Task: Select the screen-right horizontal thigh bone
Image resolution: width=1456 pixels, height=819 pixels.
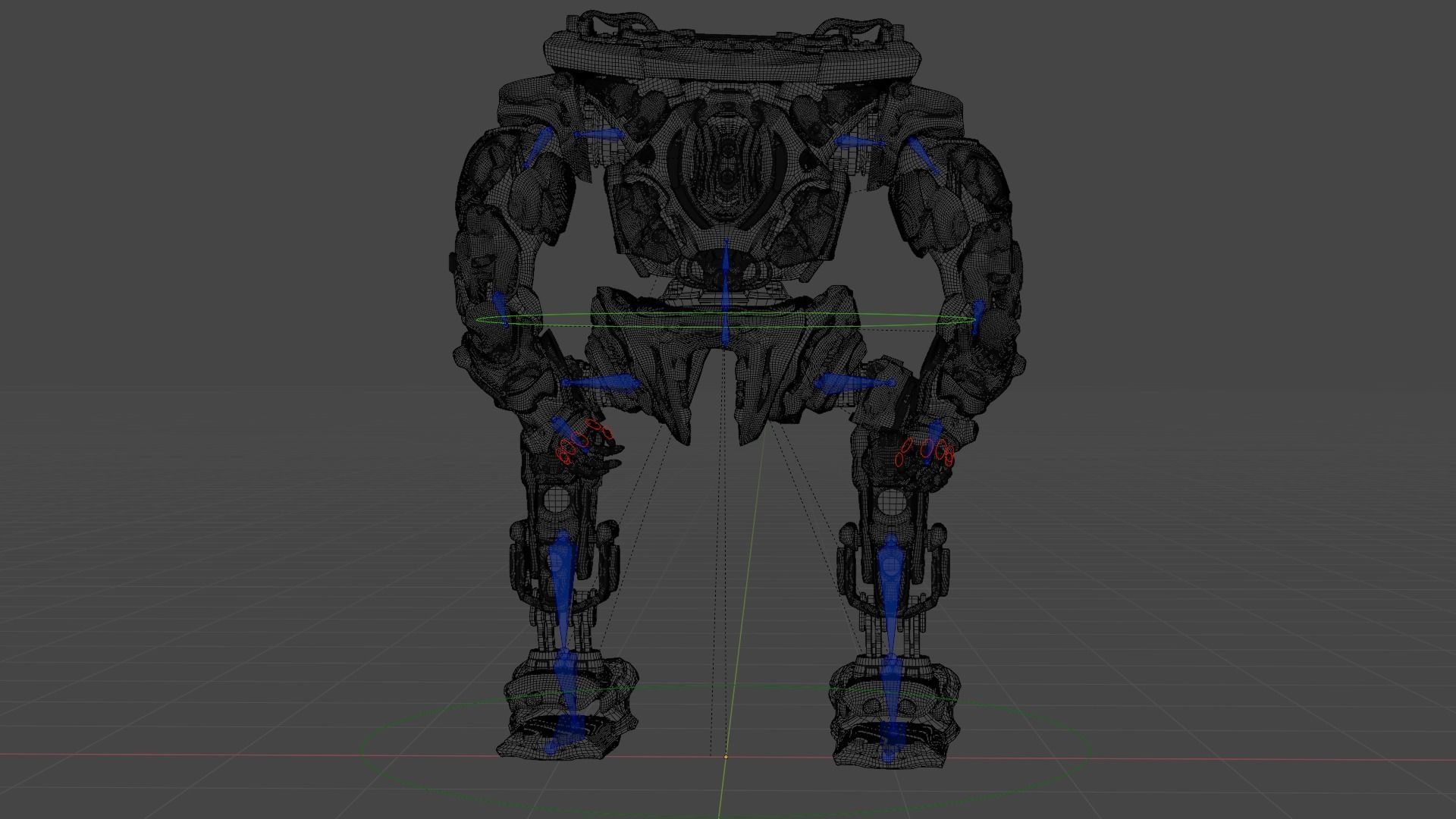Action: pyautogui.click(x=855, y=383)
